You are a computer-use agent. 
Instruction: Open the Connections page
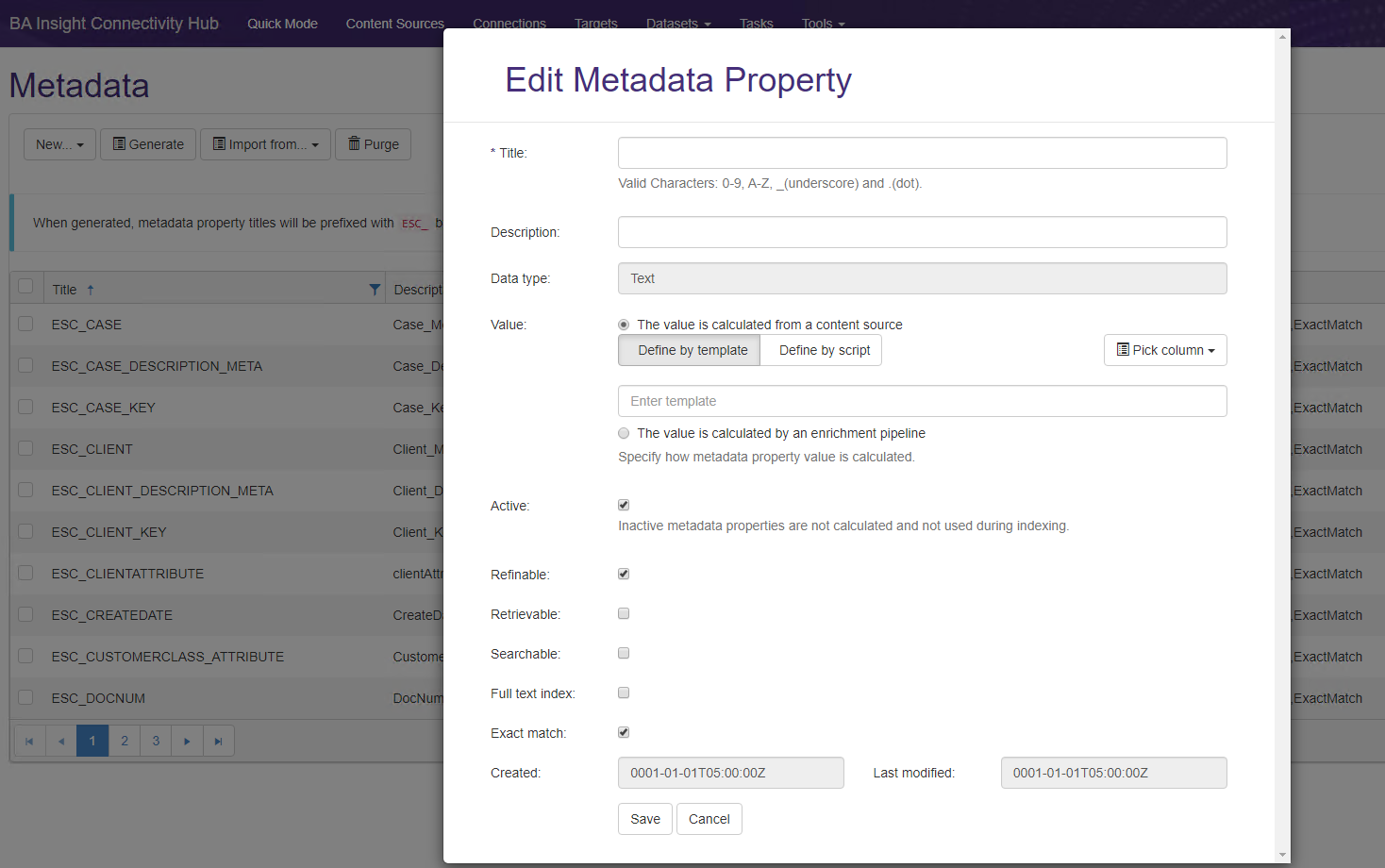[509, 23]
